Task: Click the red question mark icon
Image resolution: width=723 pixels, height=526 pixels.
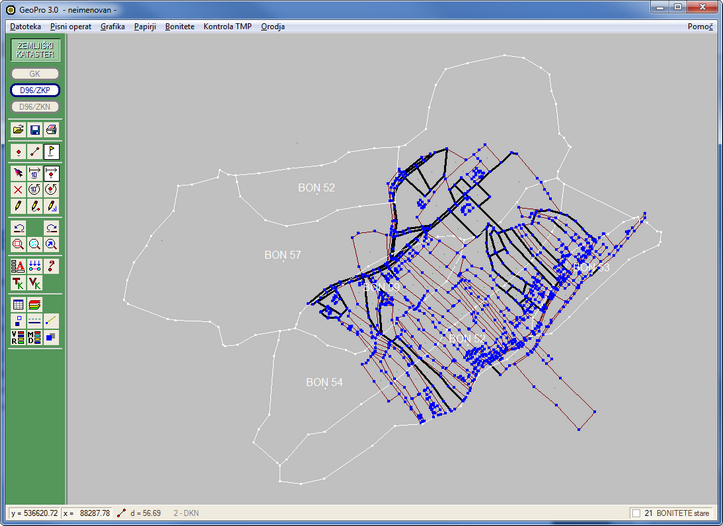Action: tap(51, 266)
